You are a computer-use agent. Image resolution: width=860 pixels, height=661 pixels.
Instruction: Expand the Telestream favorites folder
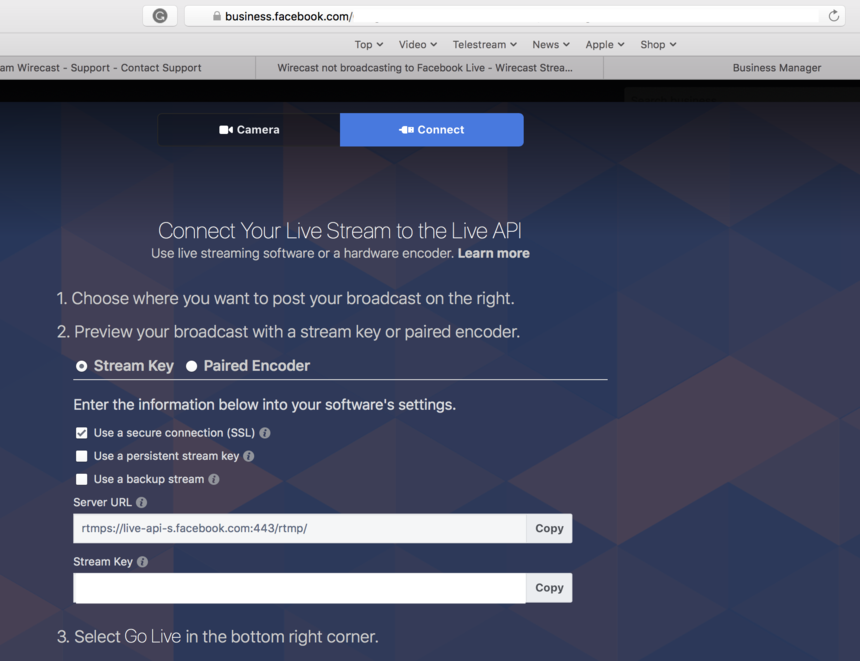[485, 44]
